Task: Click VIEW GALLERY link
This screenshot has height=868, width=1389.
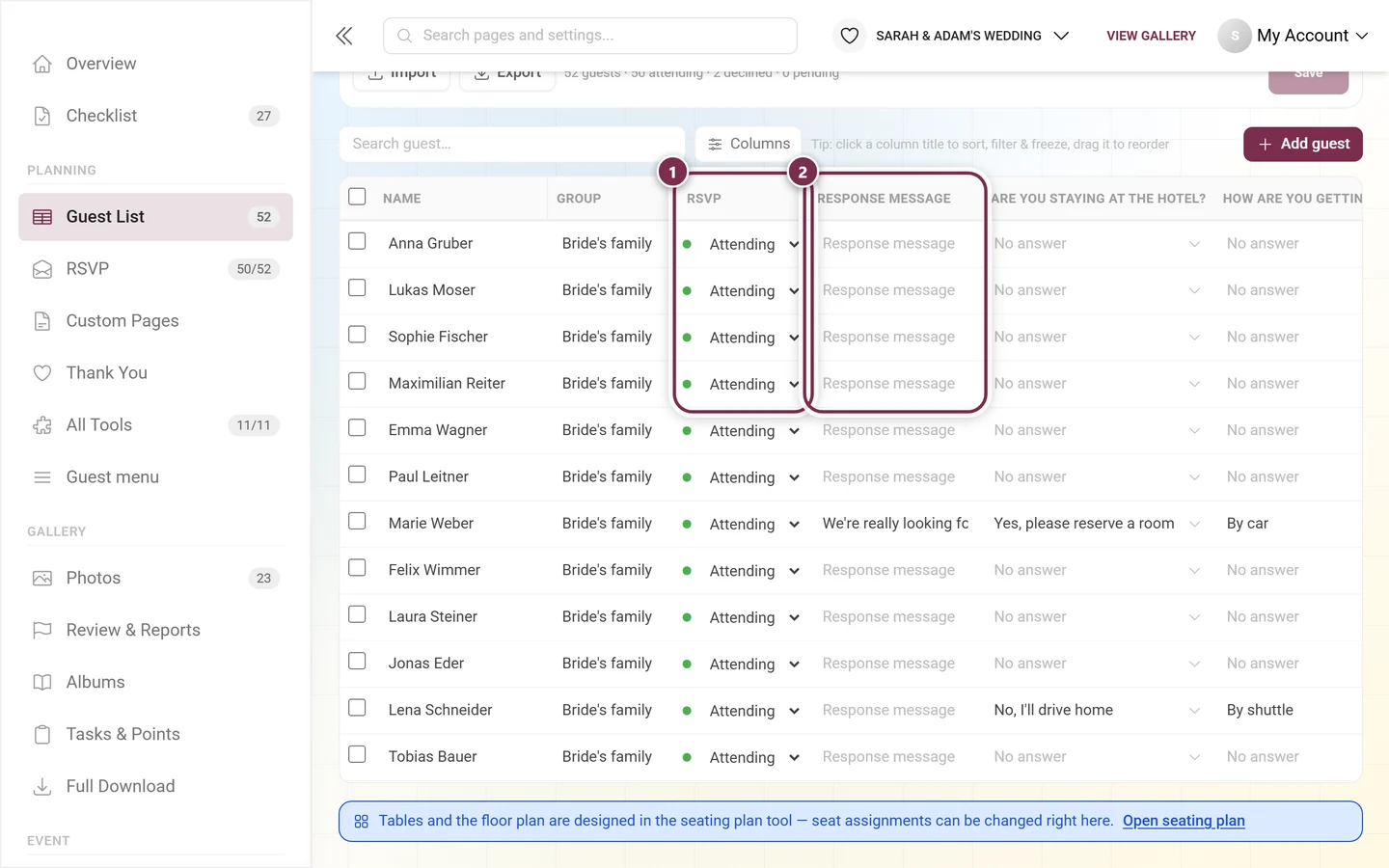Action: click(1151, 36)
